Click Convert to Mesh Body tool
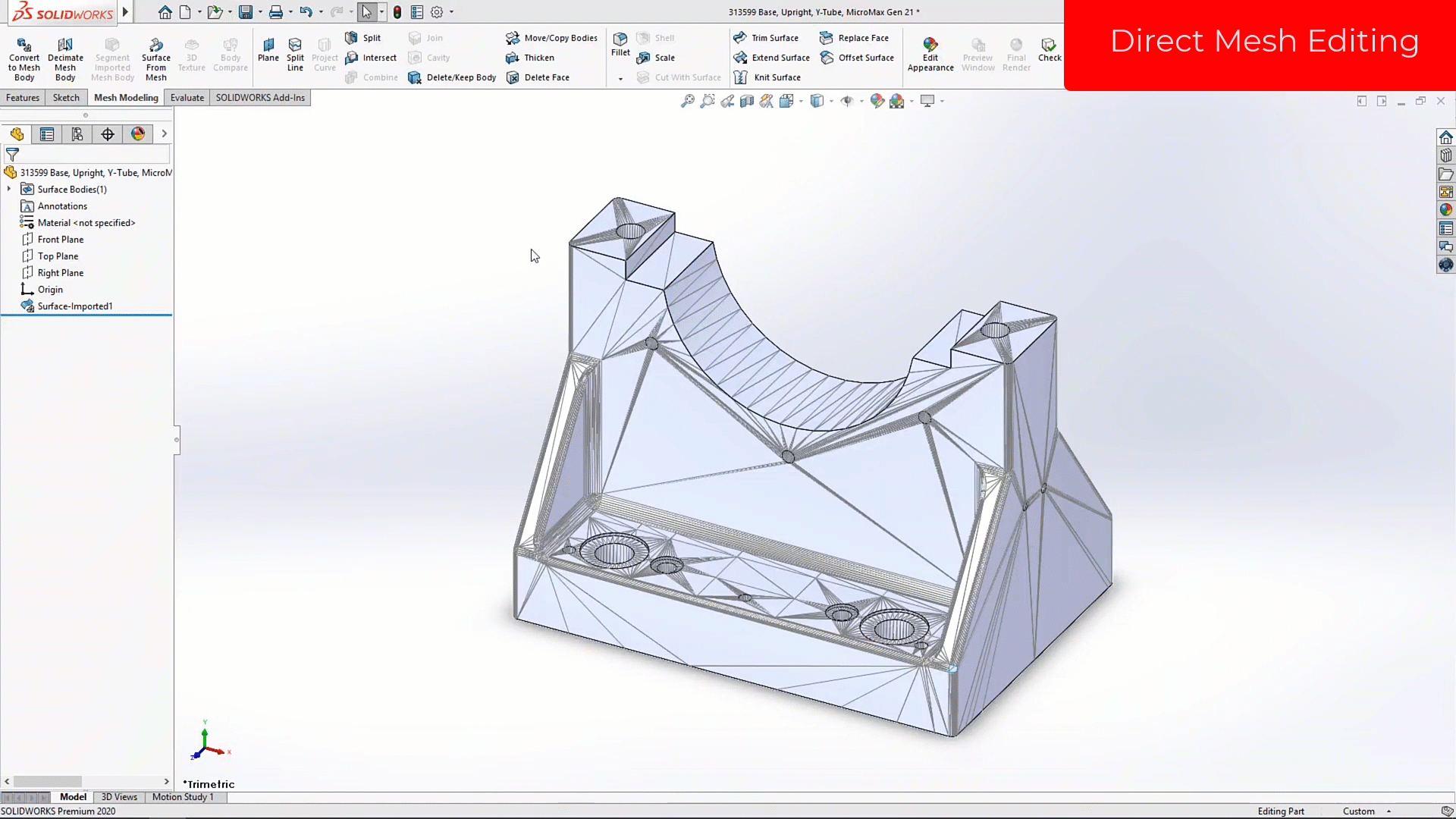 point(24,58)
